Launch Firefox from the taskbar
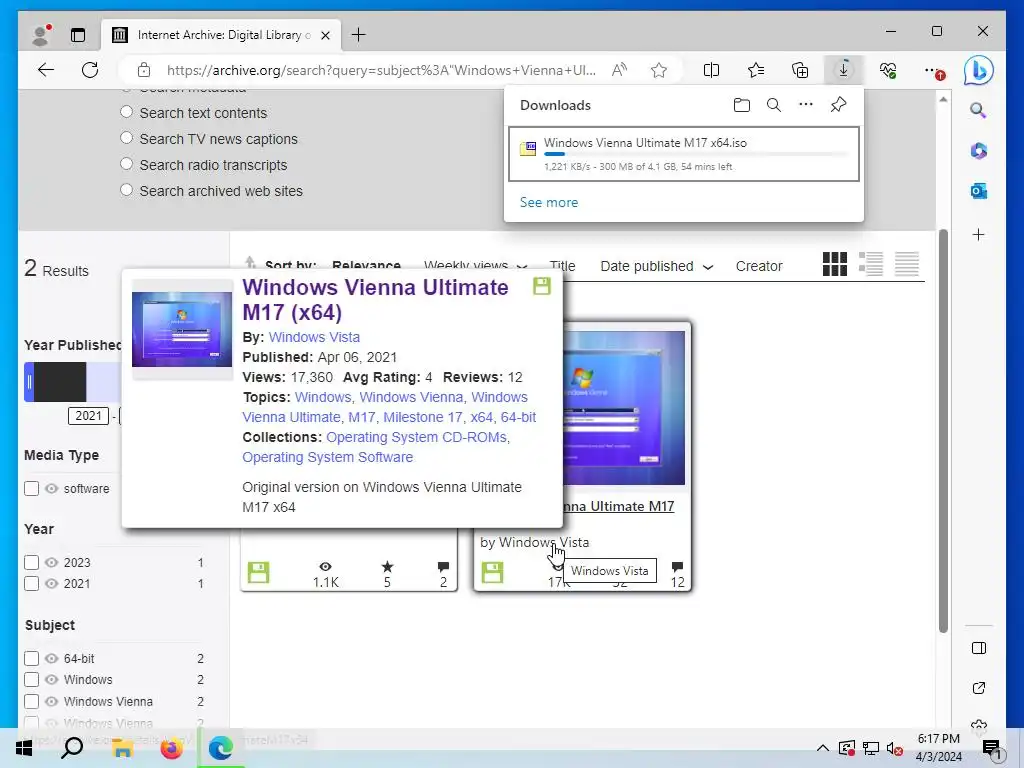The width and height of the screenshot is (1024, 768). [172, 747]
